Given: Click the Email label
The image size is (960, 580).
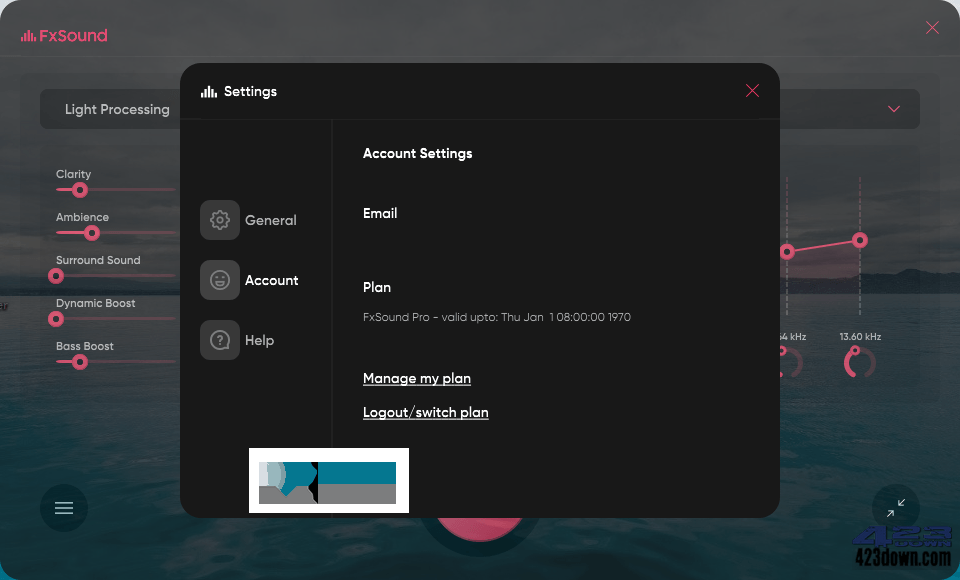Looking at the screenshot, I should tap(380, 213).
